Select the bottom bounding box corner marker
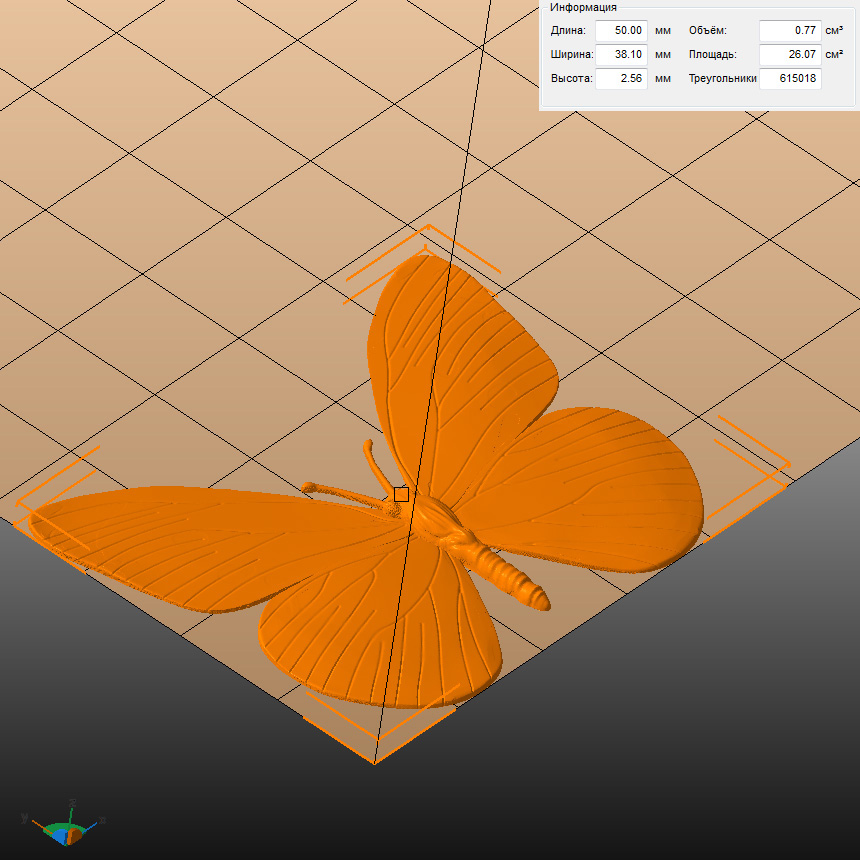Viewport: 860px width, 860px height. (375, 752)
